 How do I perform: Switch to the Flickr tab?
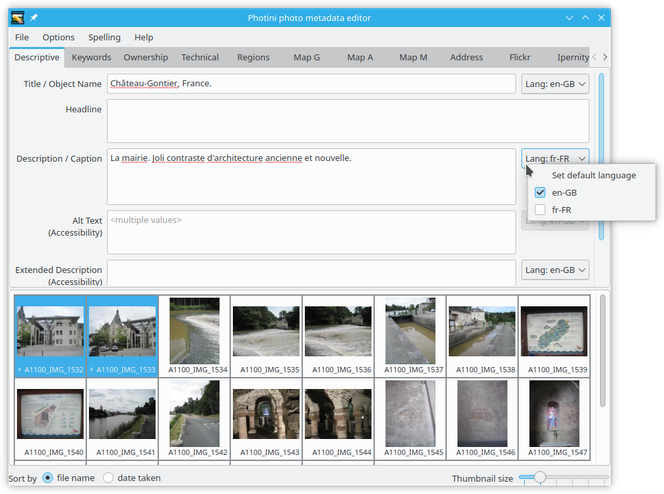(x=520, y=57)
